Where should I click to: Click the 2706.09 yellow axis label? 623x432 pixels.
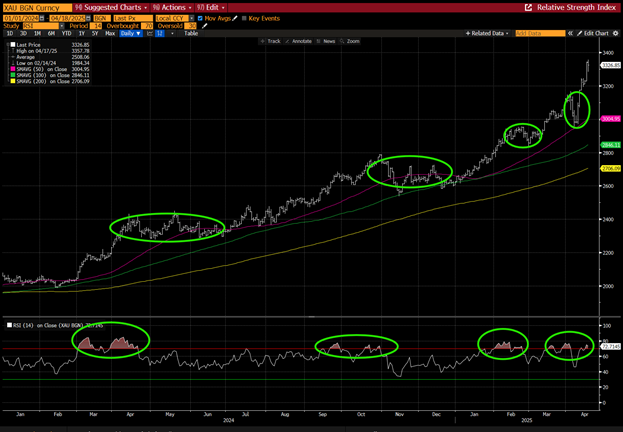pos(611,169)
